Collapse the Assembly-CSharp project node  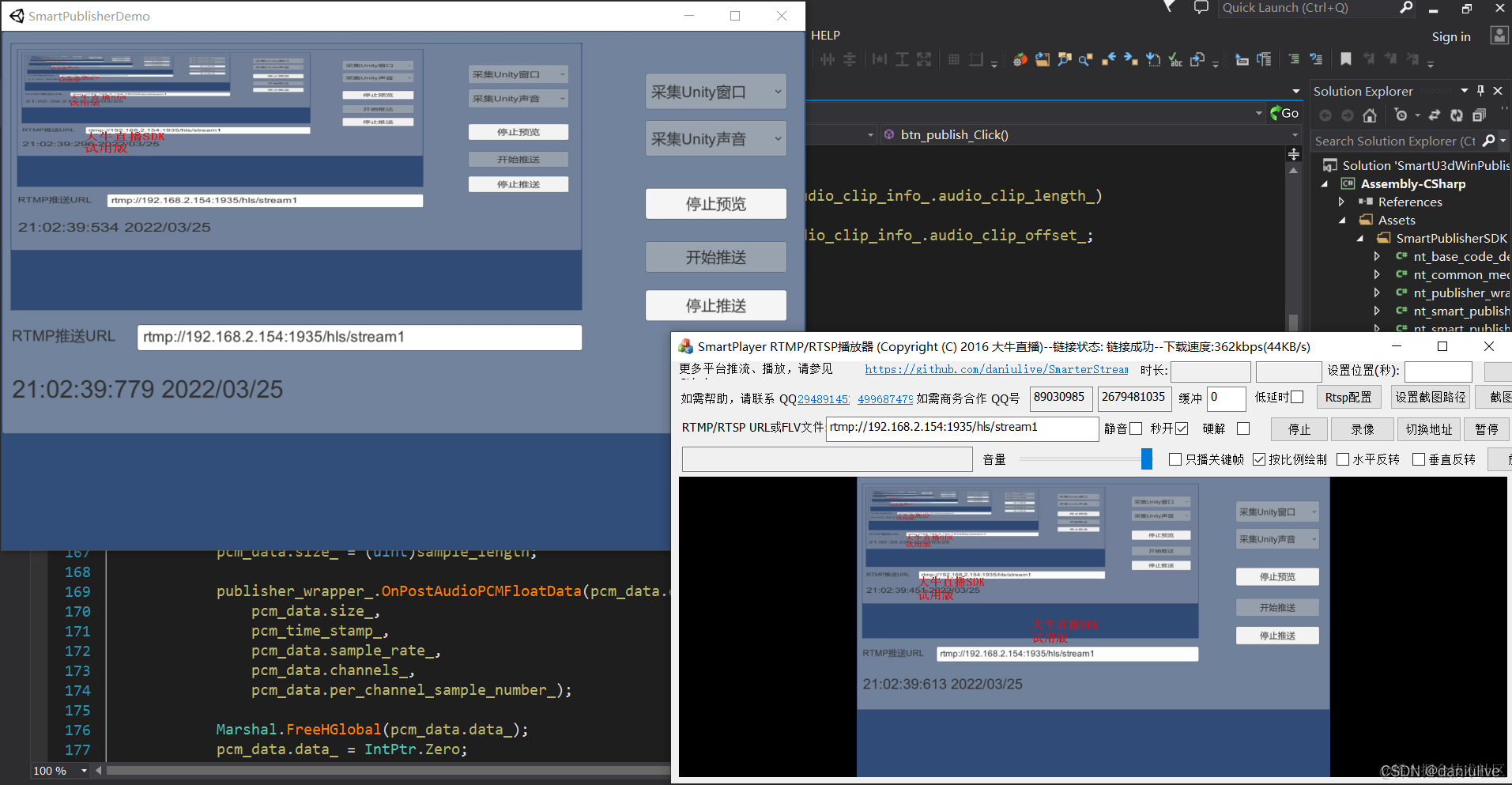1325,183
